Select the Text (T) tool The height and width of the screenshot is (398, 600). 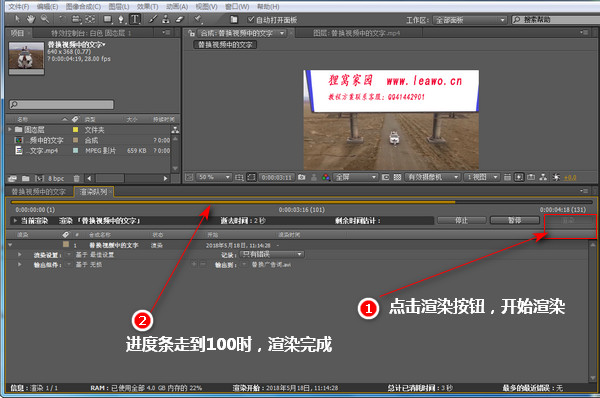coord(135,19)
